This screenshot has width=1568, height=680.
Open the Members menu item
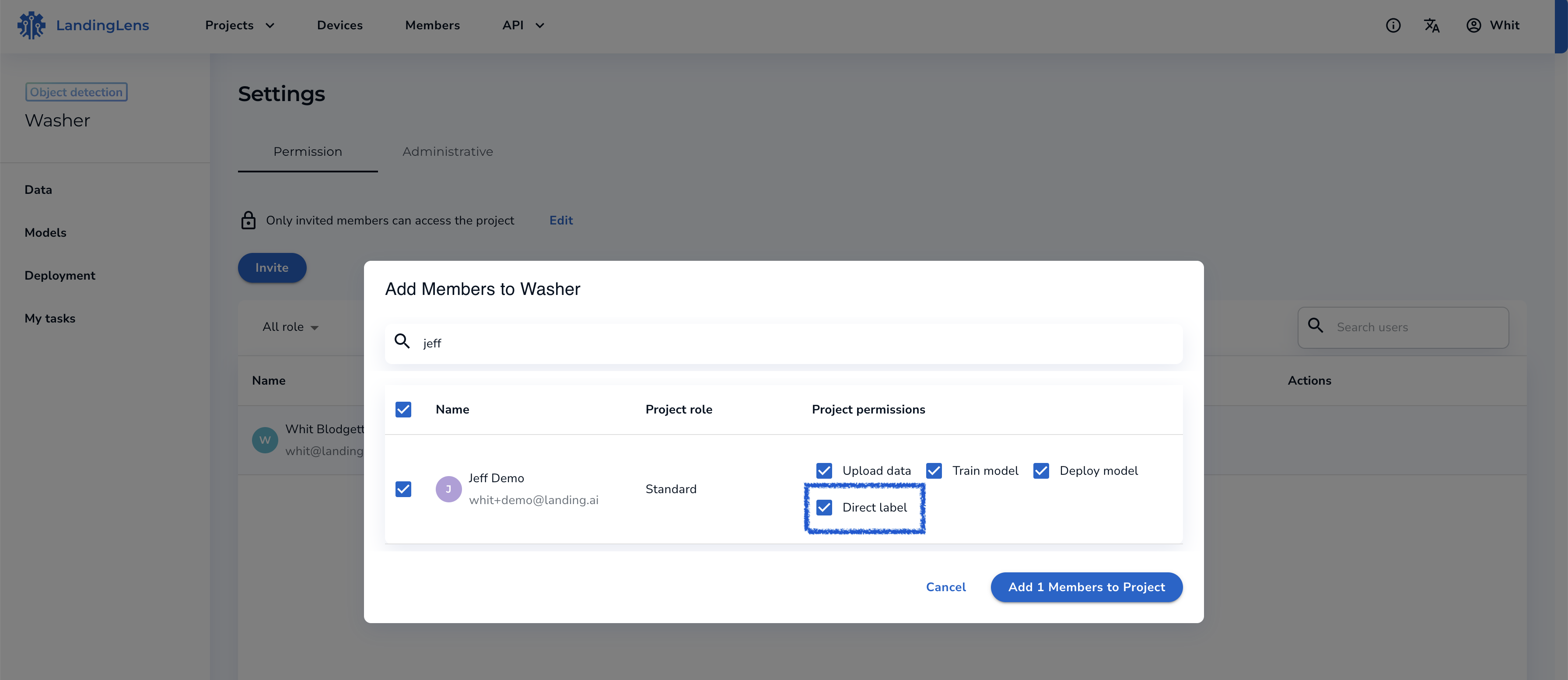(432, 25)
